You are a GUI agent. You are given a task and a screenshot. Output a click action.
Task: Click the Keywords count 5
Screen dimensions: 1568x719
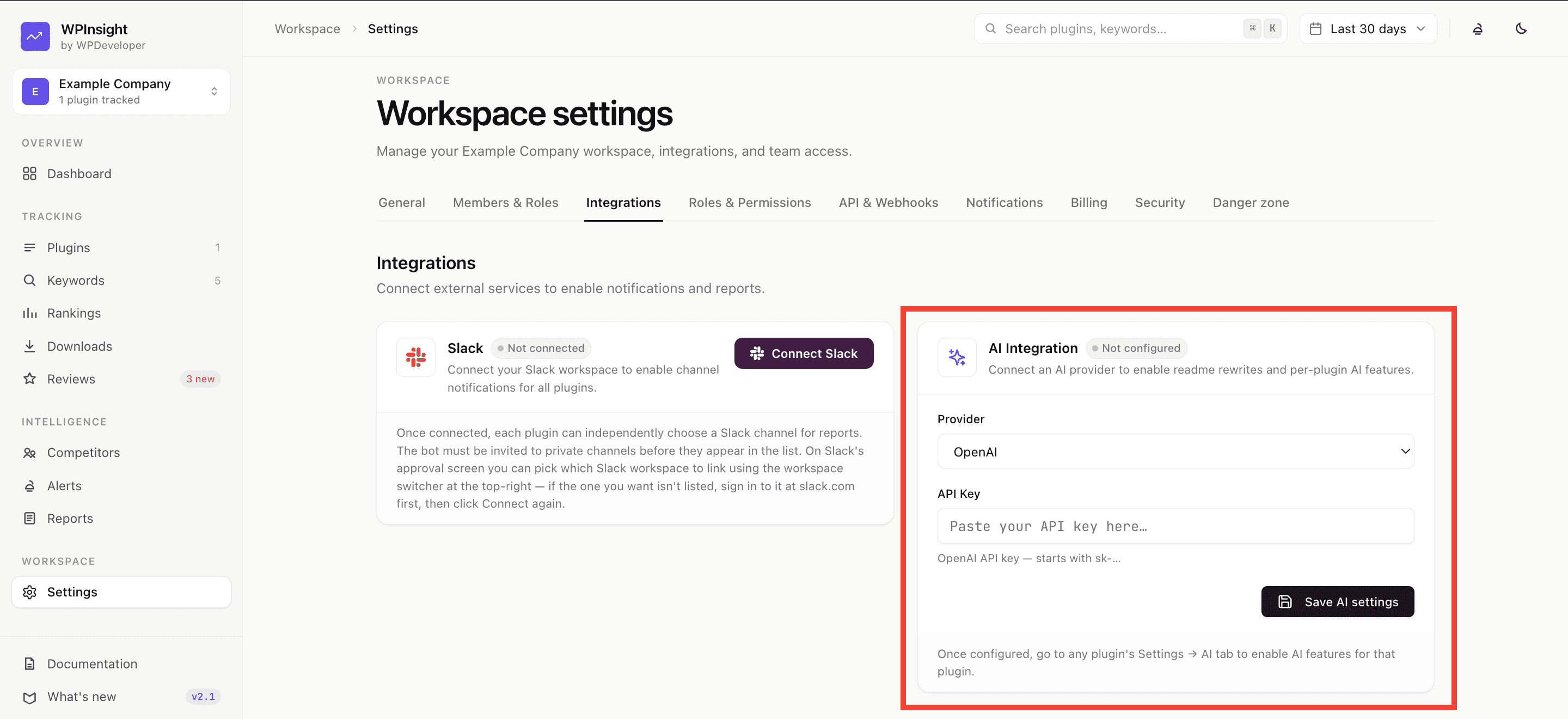[217, 280]
